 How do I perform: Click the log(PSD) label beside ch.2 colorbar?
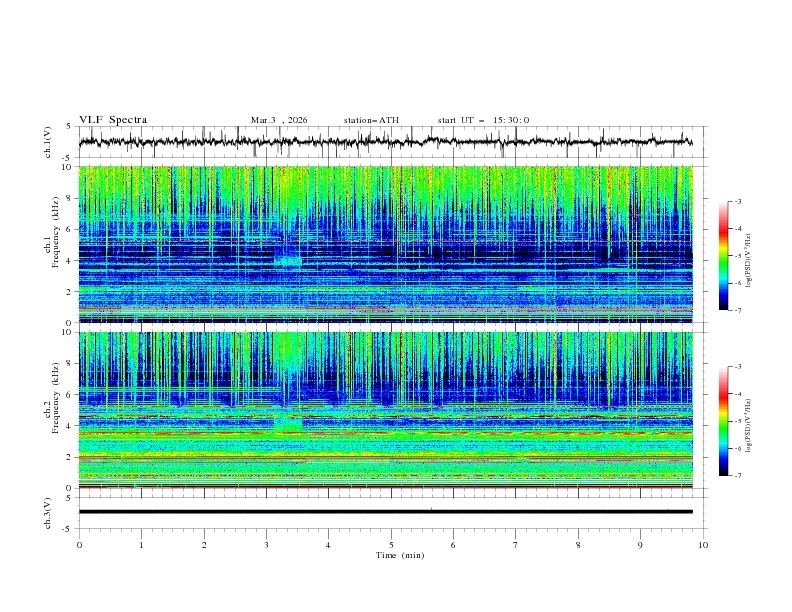coord(749,426)
